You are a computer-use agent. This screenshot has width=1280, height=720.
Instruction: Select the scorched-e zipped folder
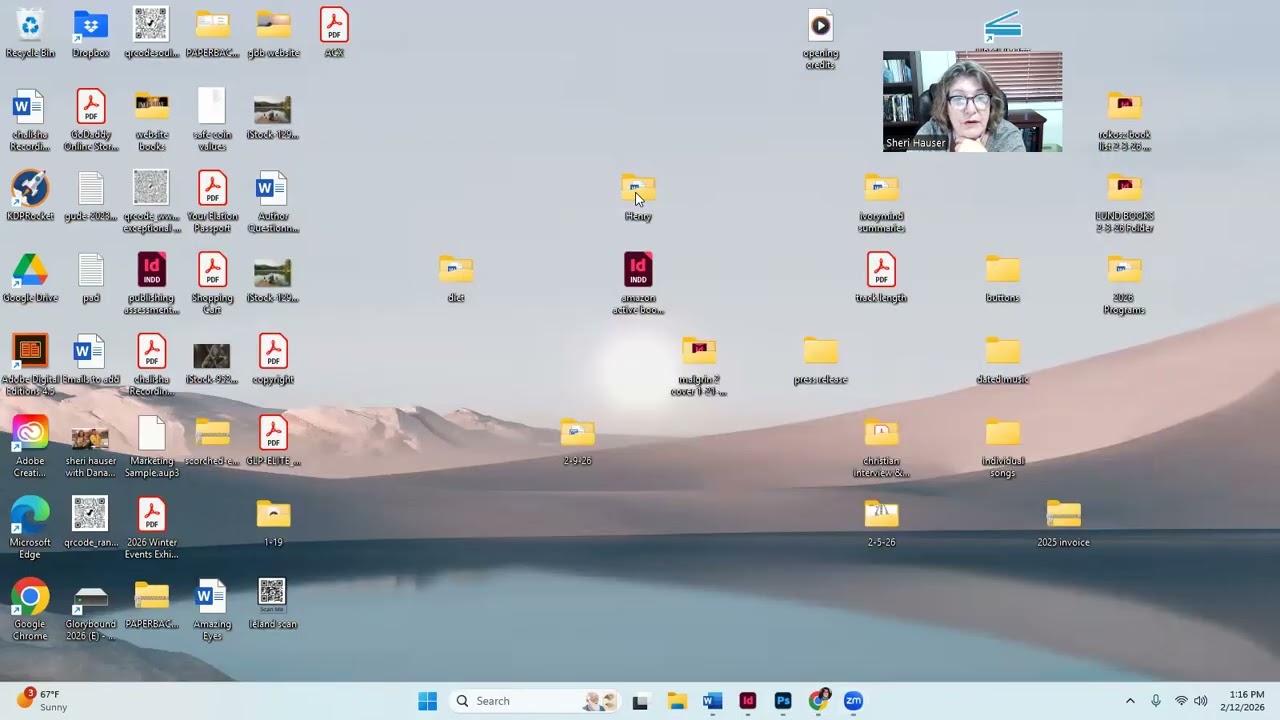coord(212,441)
